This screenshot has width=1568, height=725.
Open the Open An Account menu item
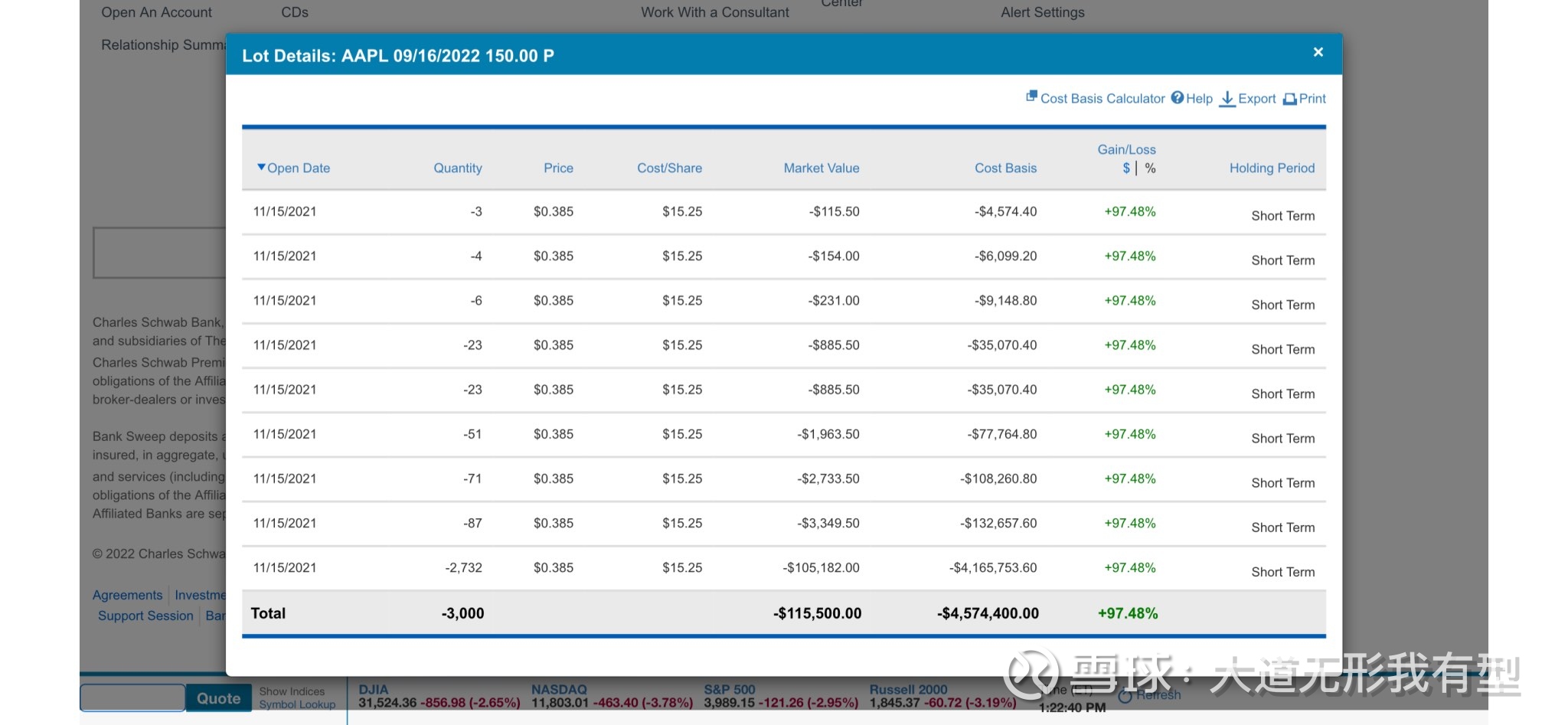[x=156, y=12]
